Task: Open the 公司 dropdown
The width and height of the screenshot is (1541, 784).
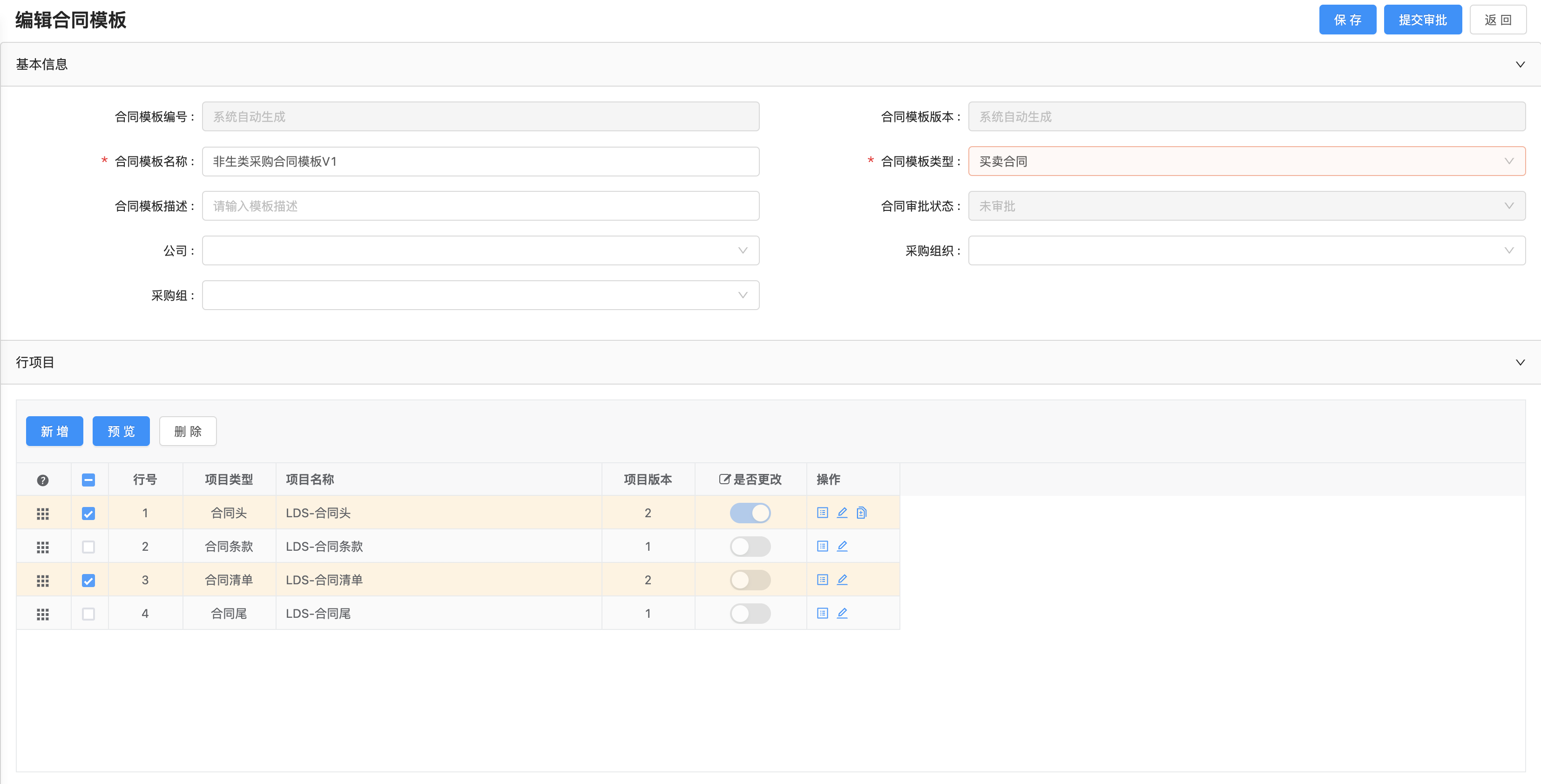Action: 480,250
